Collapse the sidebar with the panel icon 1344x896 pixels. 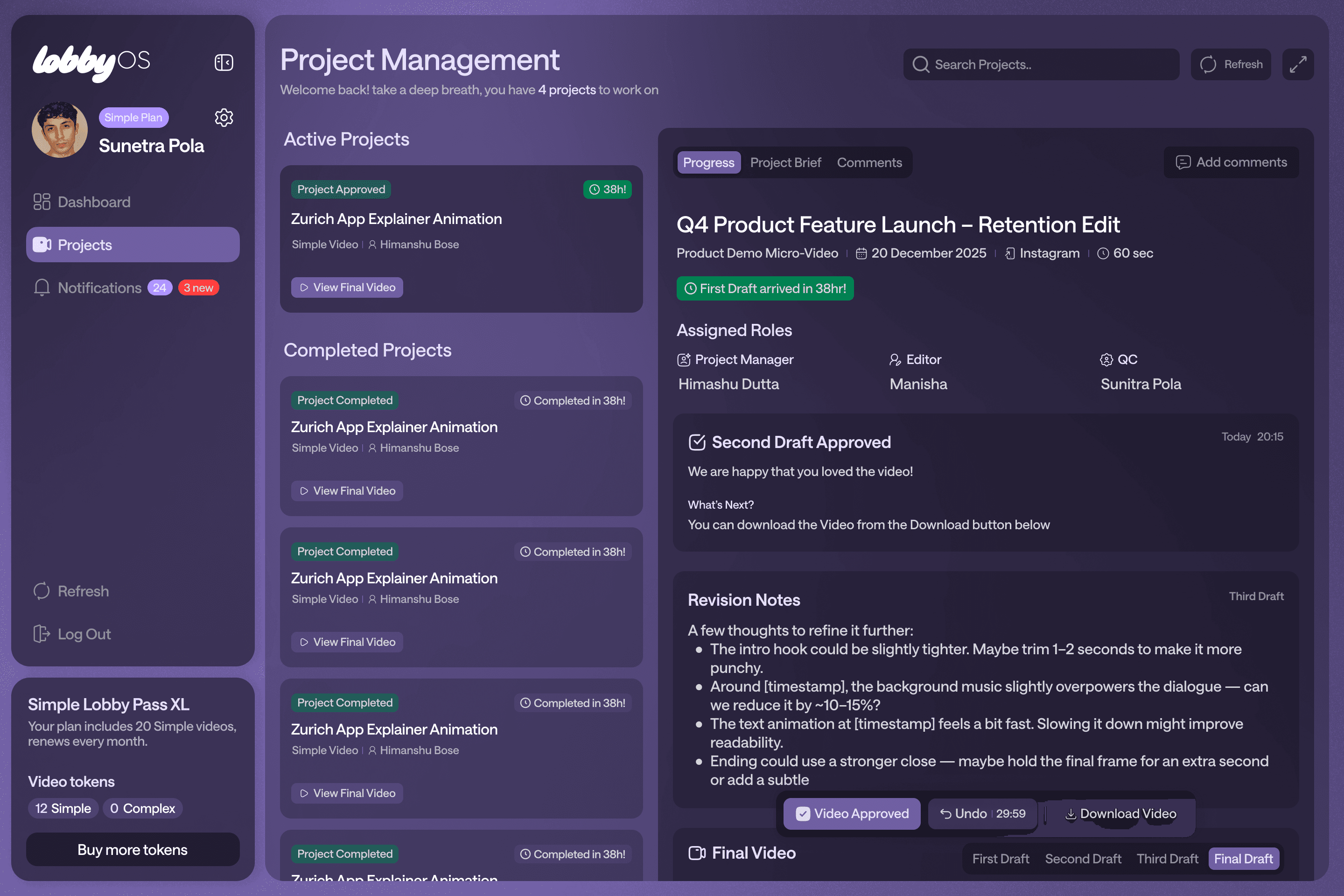click(224, 62)
